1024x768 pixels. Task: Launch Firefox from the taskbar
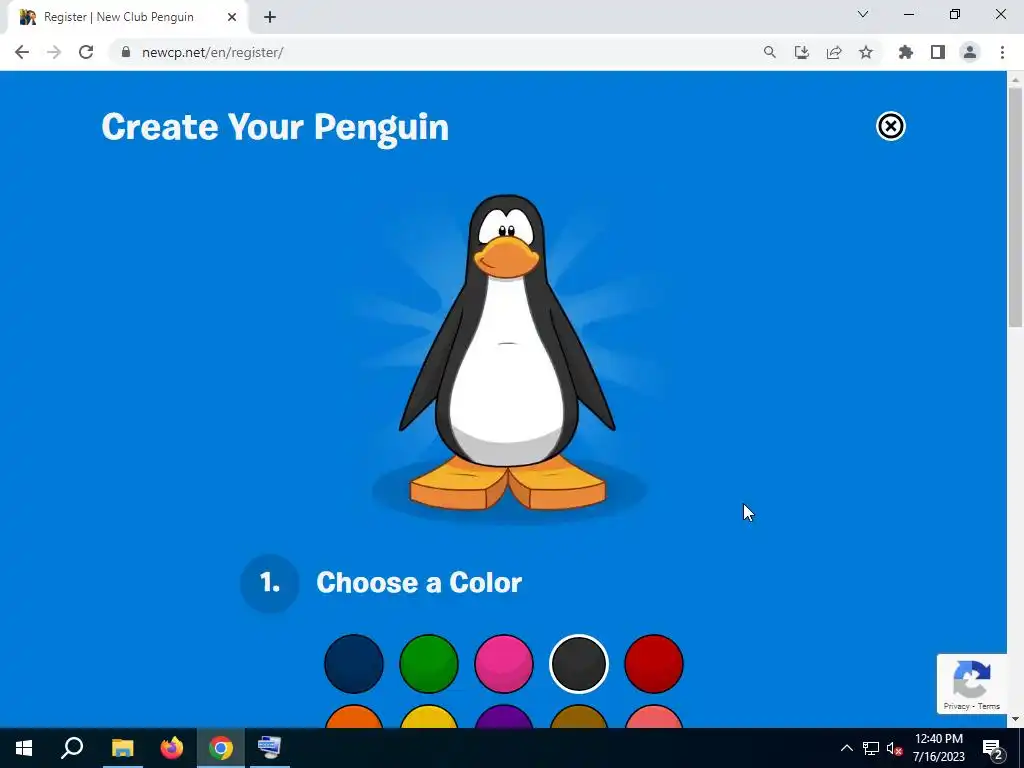172,748
